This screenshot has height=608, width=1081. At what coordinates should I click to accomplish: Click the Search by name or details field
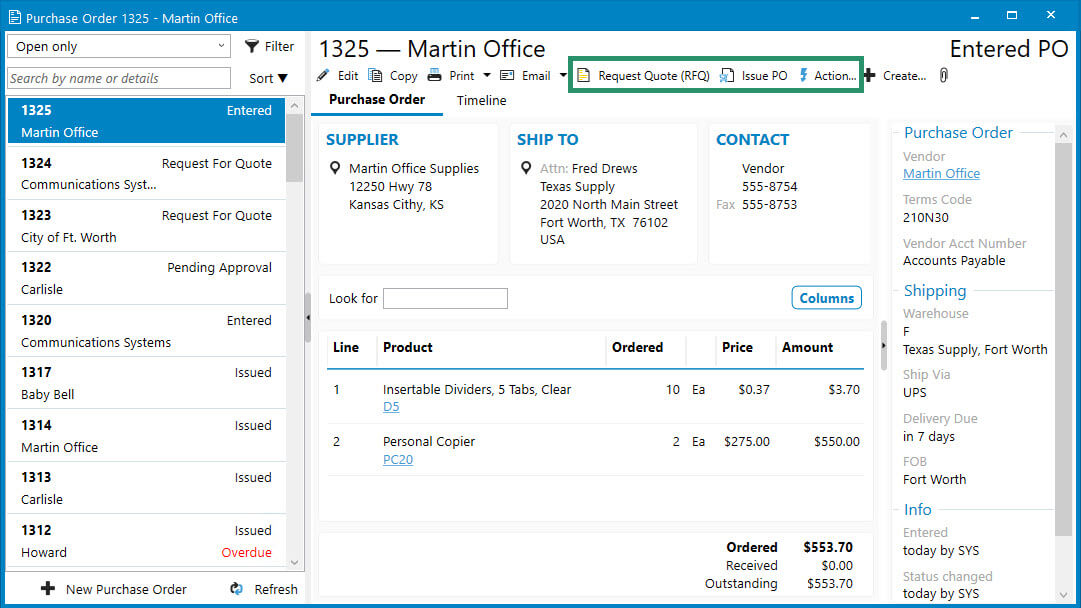119,78
